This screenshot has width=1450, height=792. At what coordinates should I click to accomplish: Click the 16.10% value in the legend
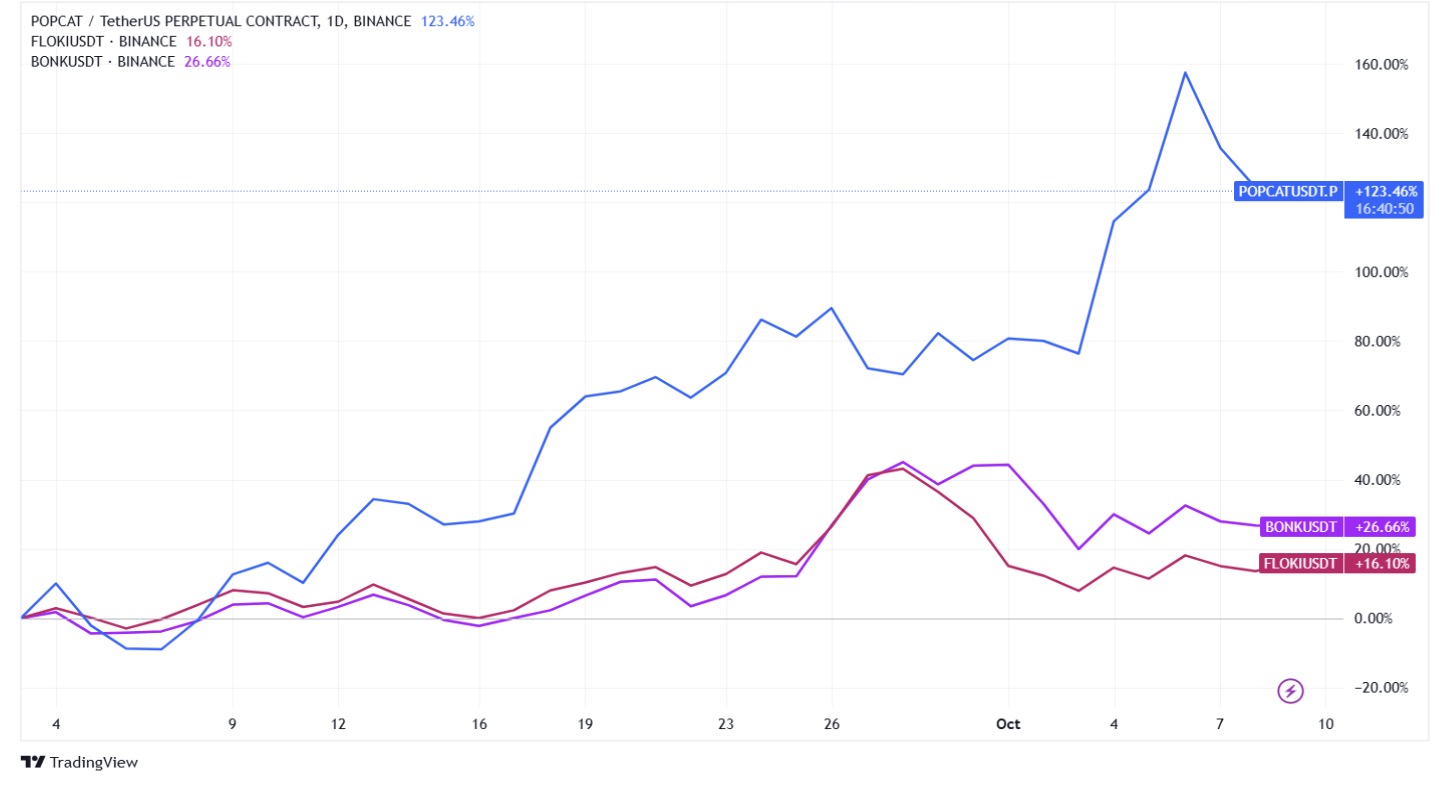209,41
